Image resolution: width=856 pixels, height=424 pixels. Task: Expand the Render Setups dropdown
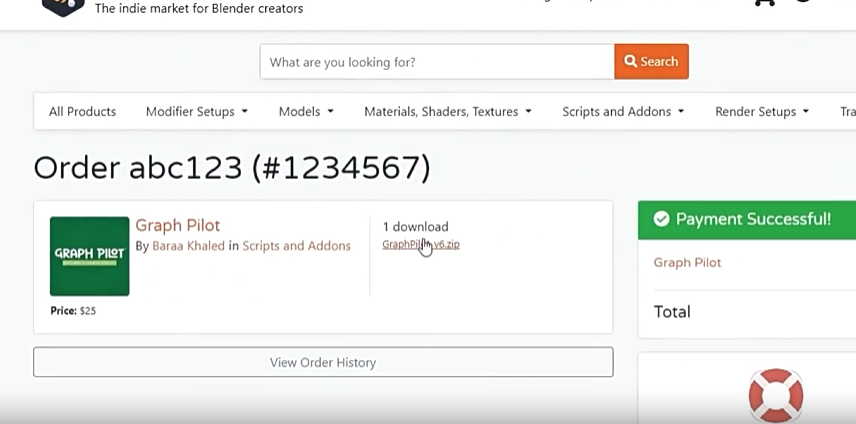(x=761, y=111)
